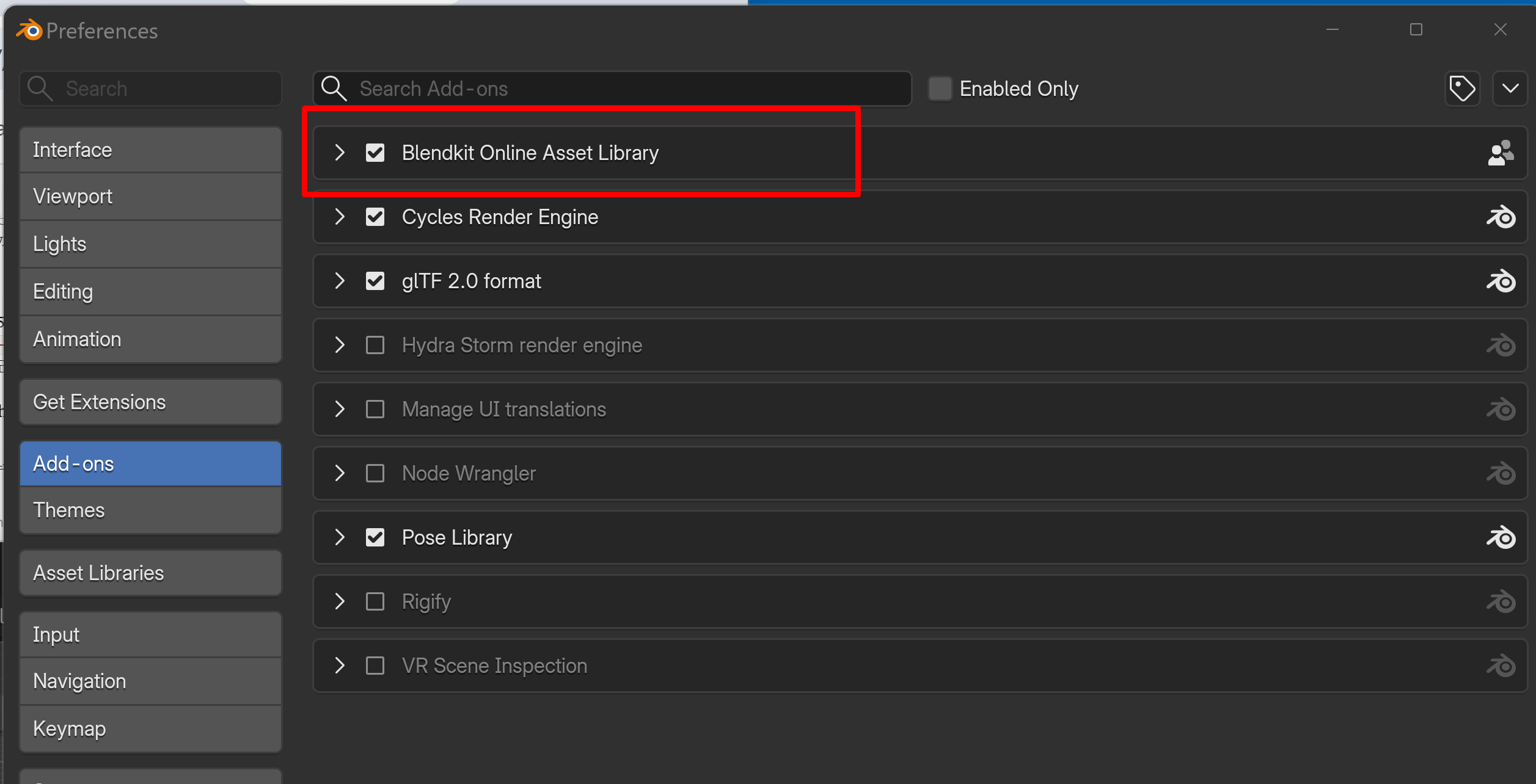Maximize the Preferences window
This screenshot has height=784, width=1536.
pos(1416,29)
